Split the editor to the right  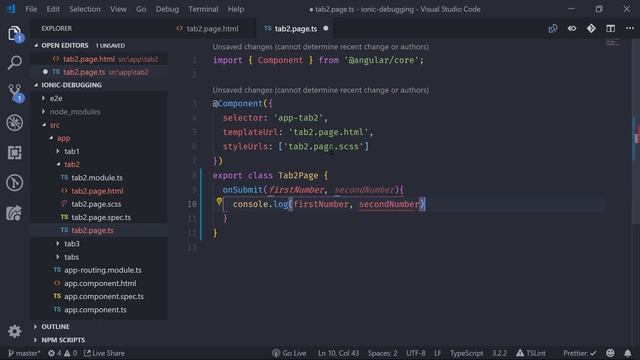pyautogui.click(x=611, y=29)
